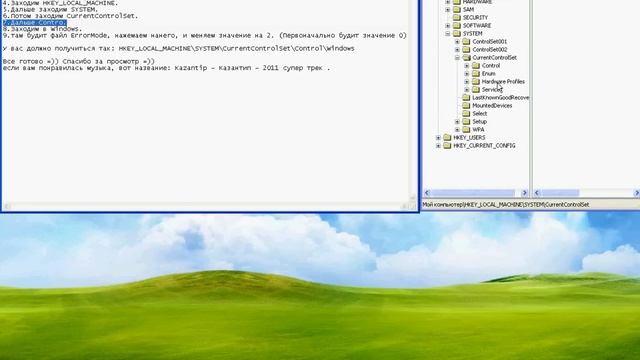The height and width of the screenshot is (360, 640).
Task: Expand the ControlSet001 key
Action: click(x=457, y=41)
